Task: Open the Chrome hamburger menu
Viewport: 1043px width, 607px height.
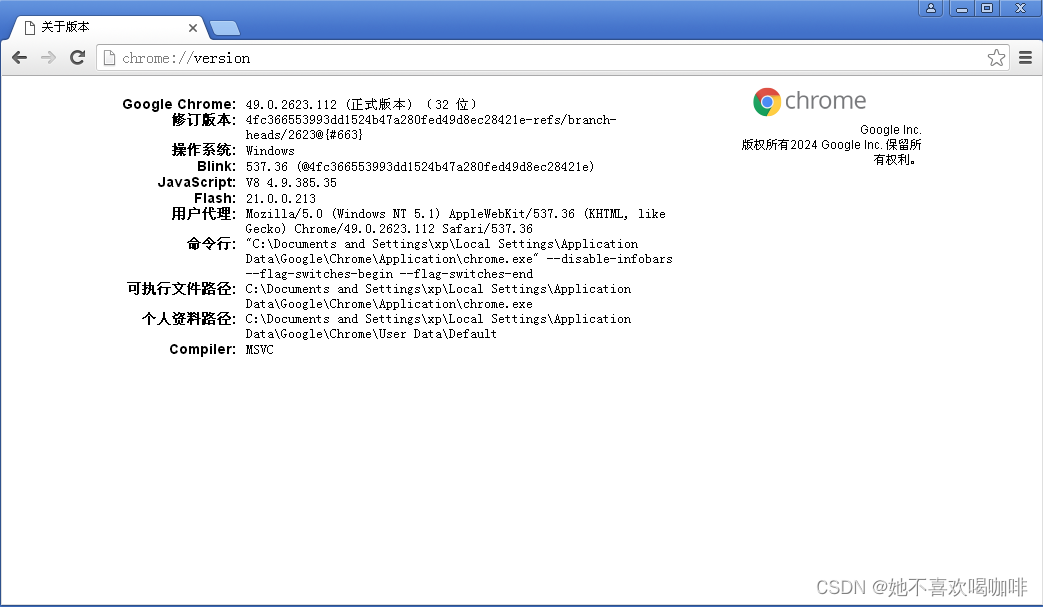Action: (1025, 58)
